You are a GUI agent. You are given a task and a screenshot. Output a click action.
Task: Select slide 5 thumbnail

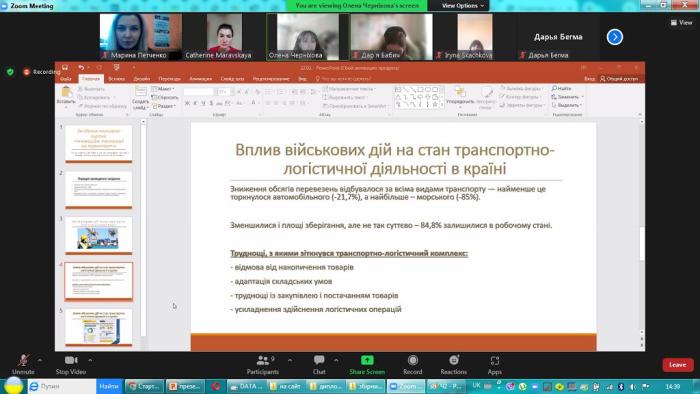99,328
